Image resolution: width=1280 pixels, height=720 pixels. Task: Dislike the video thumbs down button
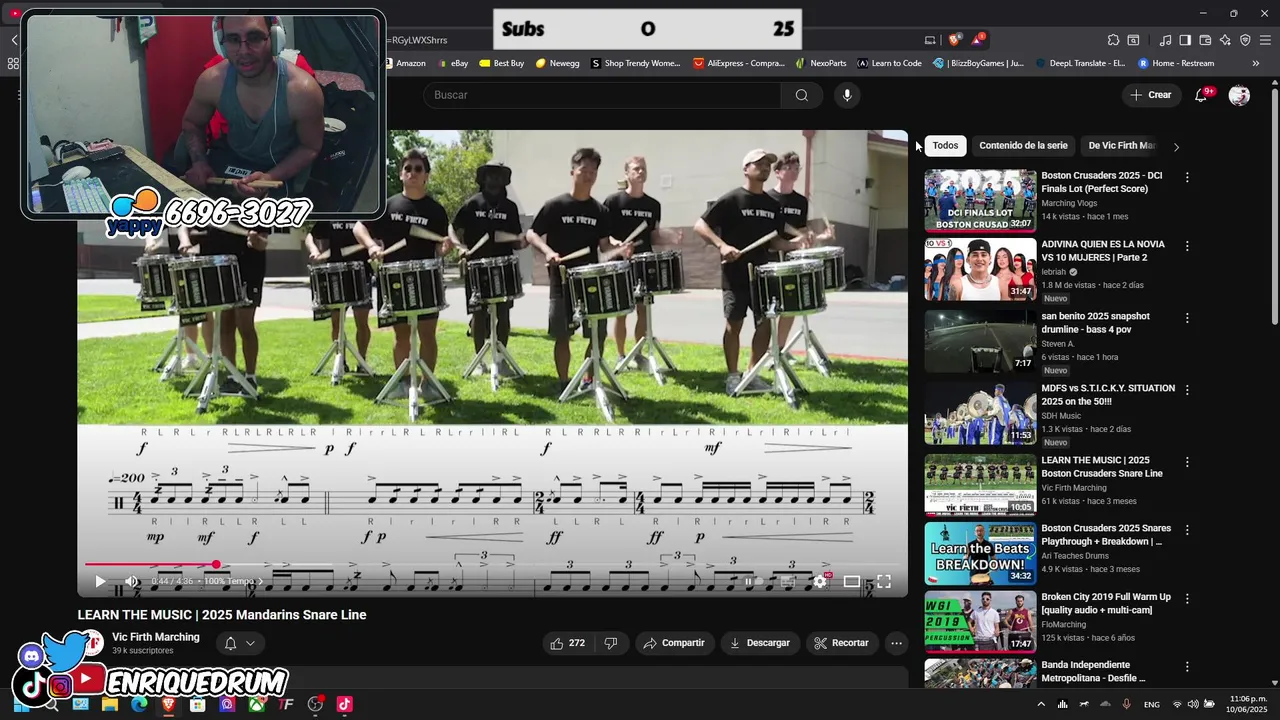611,643
